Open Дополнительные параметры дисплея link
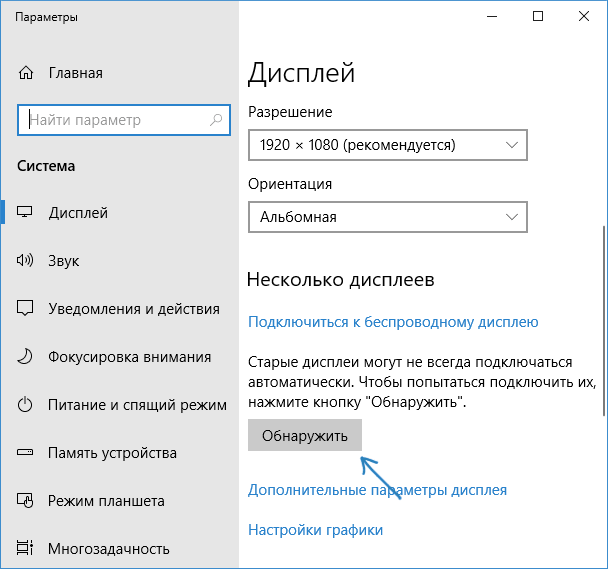Viewport: 608px width, 569px height. [377, 490]
